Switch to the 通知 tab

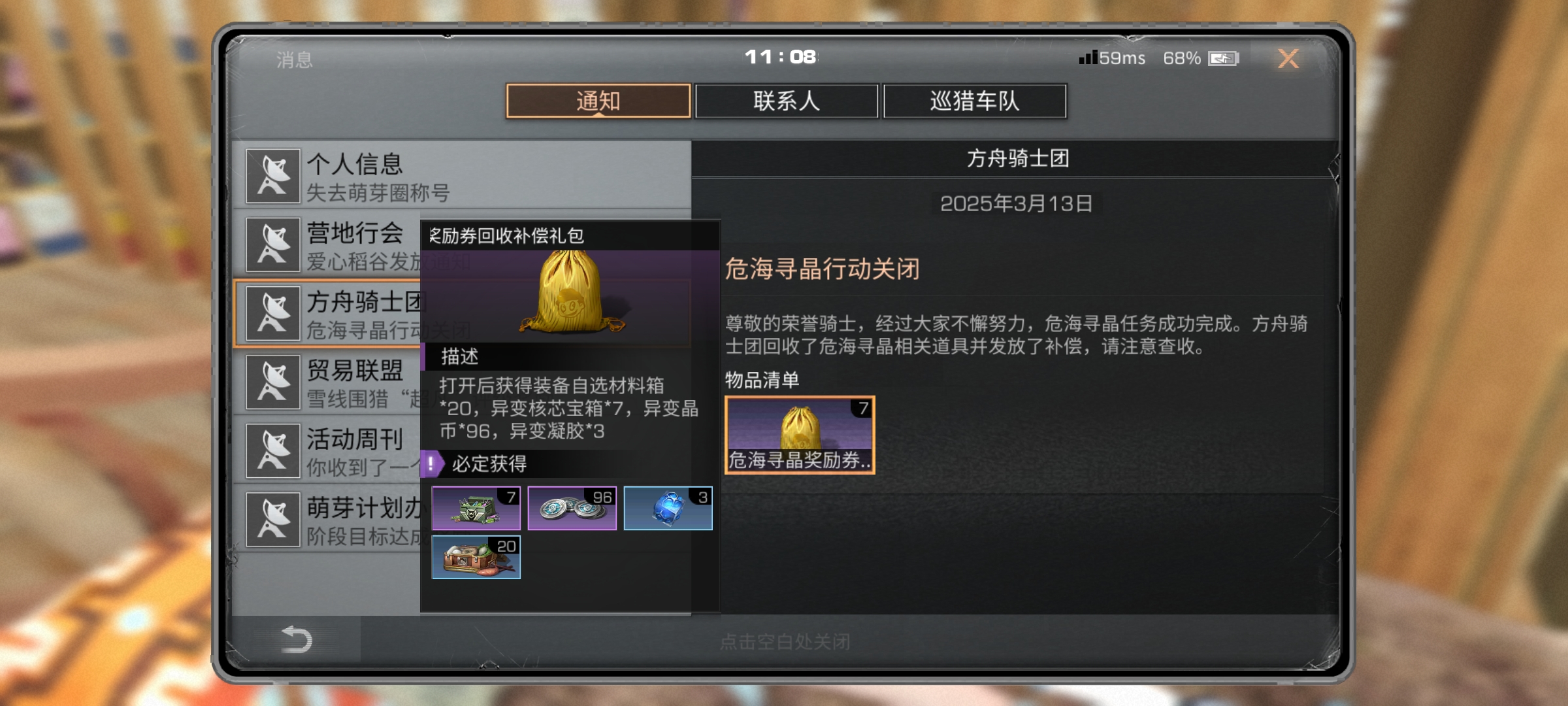click(x=598, y=101)
